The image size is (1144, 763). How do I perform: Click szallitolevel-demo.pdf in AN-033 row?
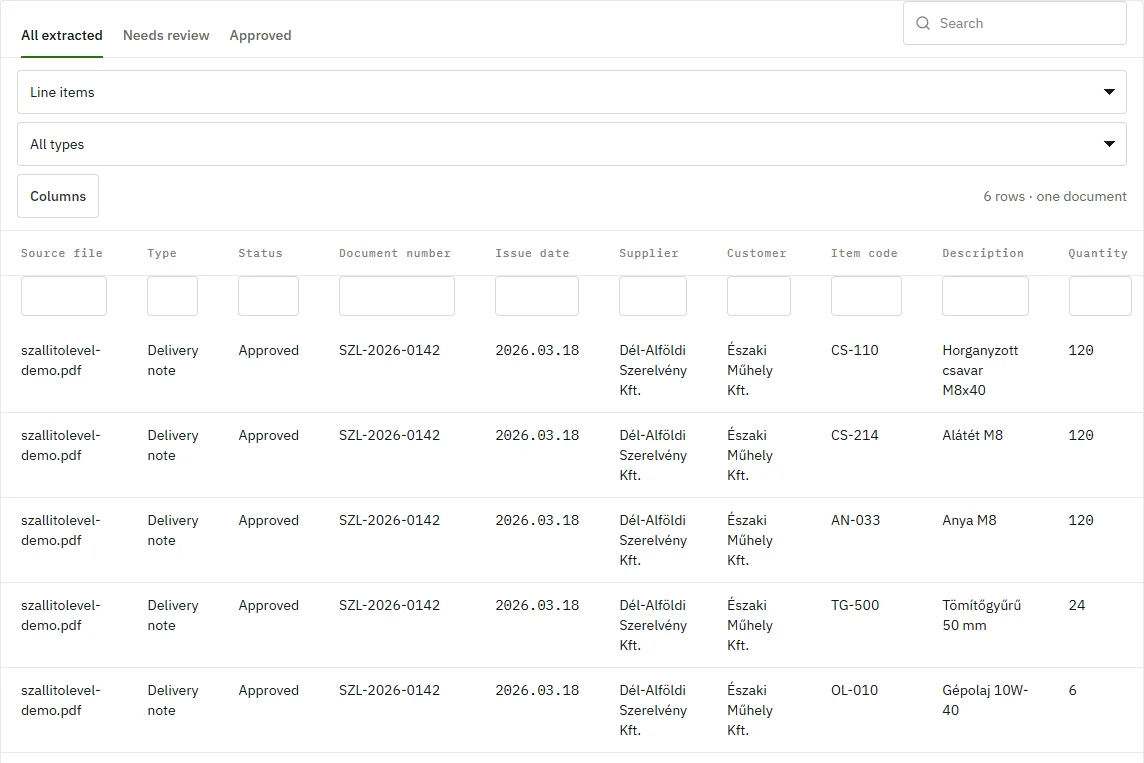pyautogui.click(x=61, y=530)
